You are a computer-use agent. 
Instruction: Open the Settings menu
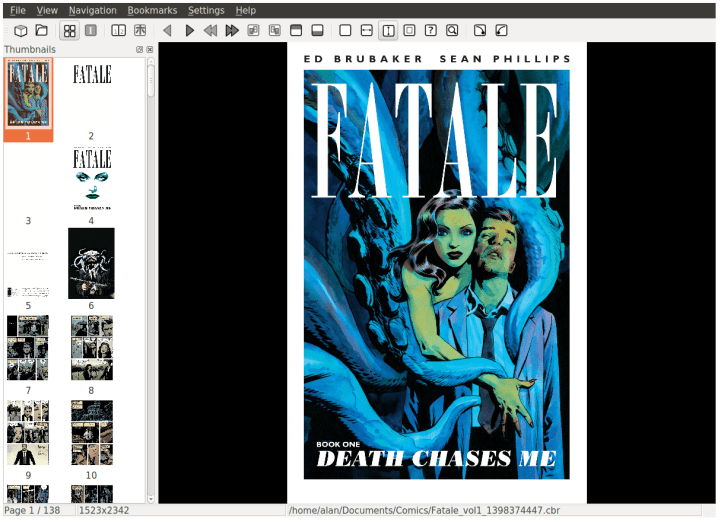[x=206, y=10]
